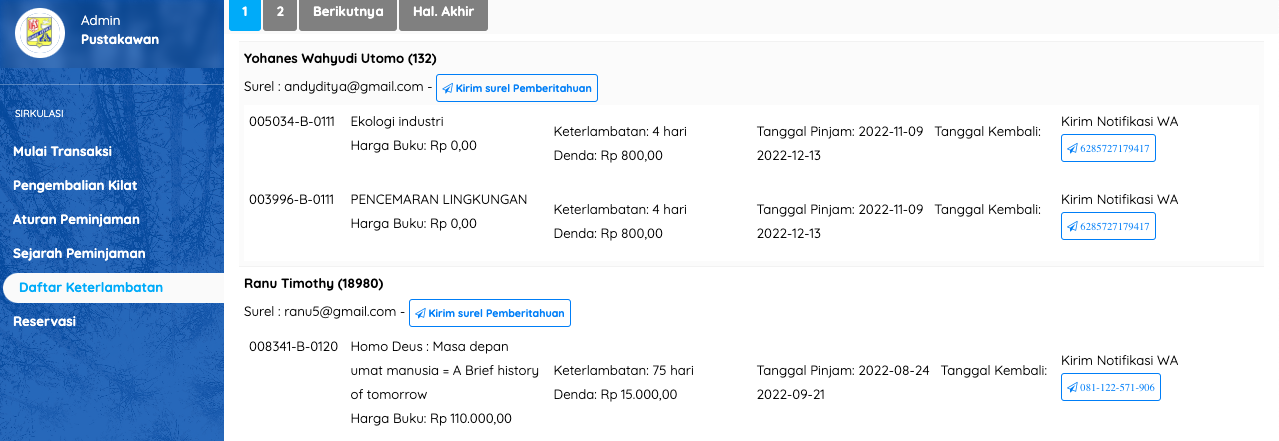Select page 1 in pagination
This screenshot has height=441, width=1279.
coord(245,13)
